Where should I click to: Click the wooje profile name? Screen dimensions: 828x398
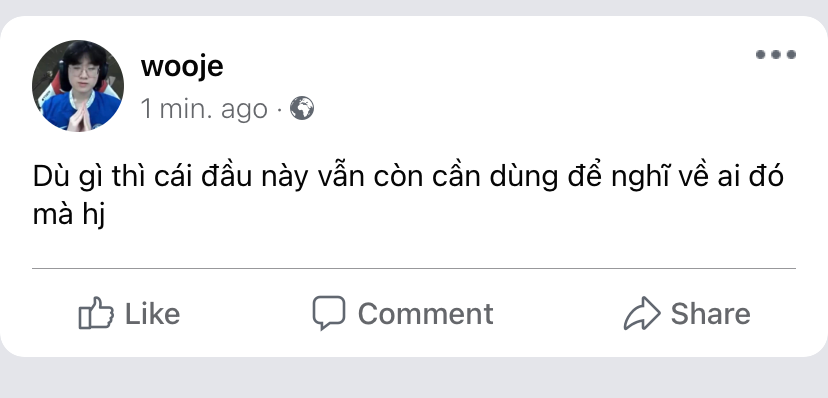(x=182, y=67)
